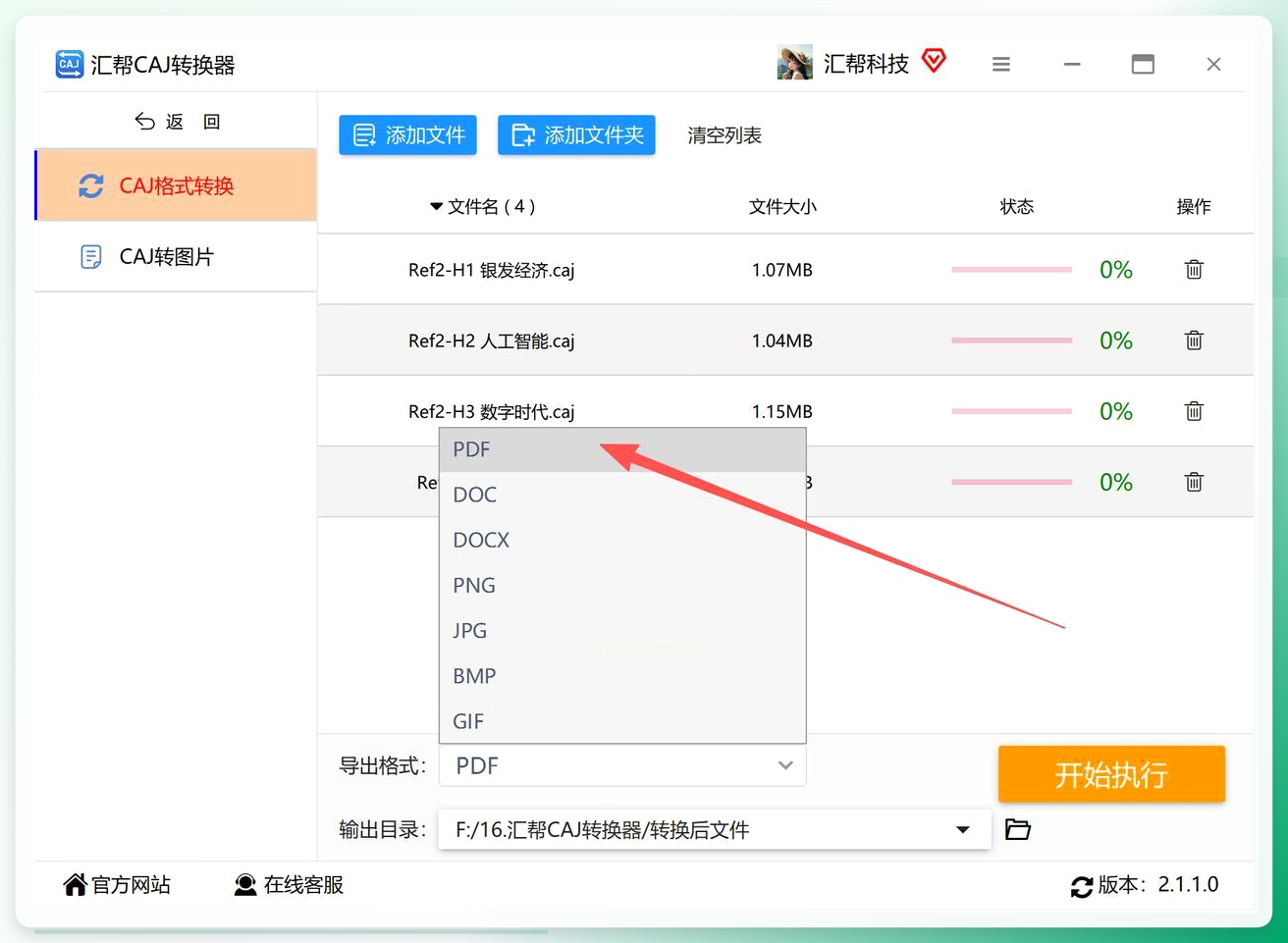The width and height of the screenshot is (1288, 943).
Task: Click the 状态 column header
Action: (1017, 207)
